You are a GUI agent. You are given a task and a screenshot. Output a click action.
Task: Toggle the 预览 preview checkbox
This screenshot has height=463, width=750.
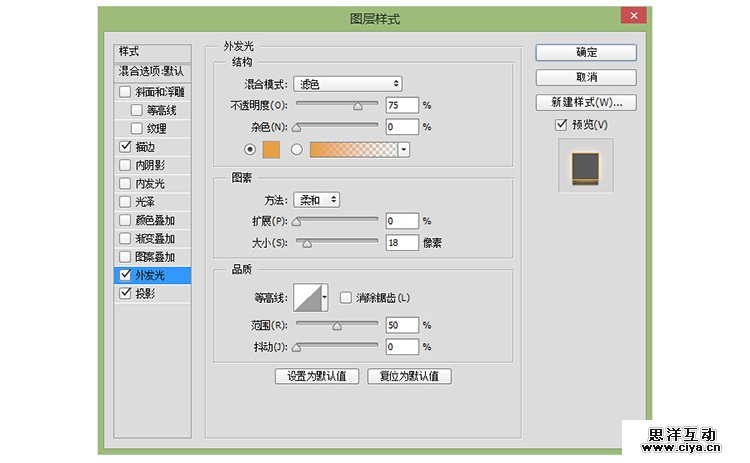click(560, 125)
